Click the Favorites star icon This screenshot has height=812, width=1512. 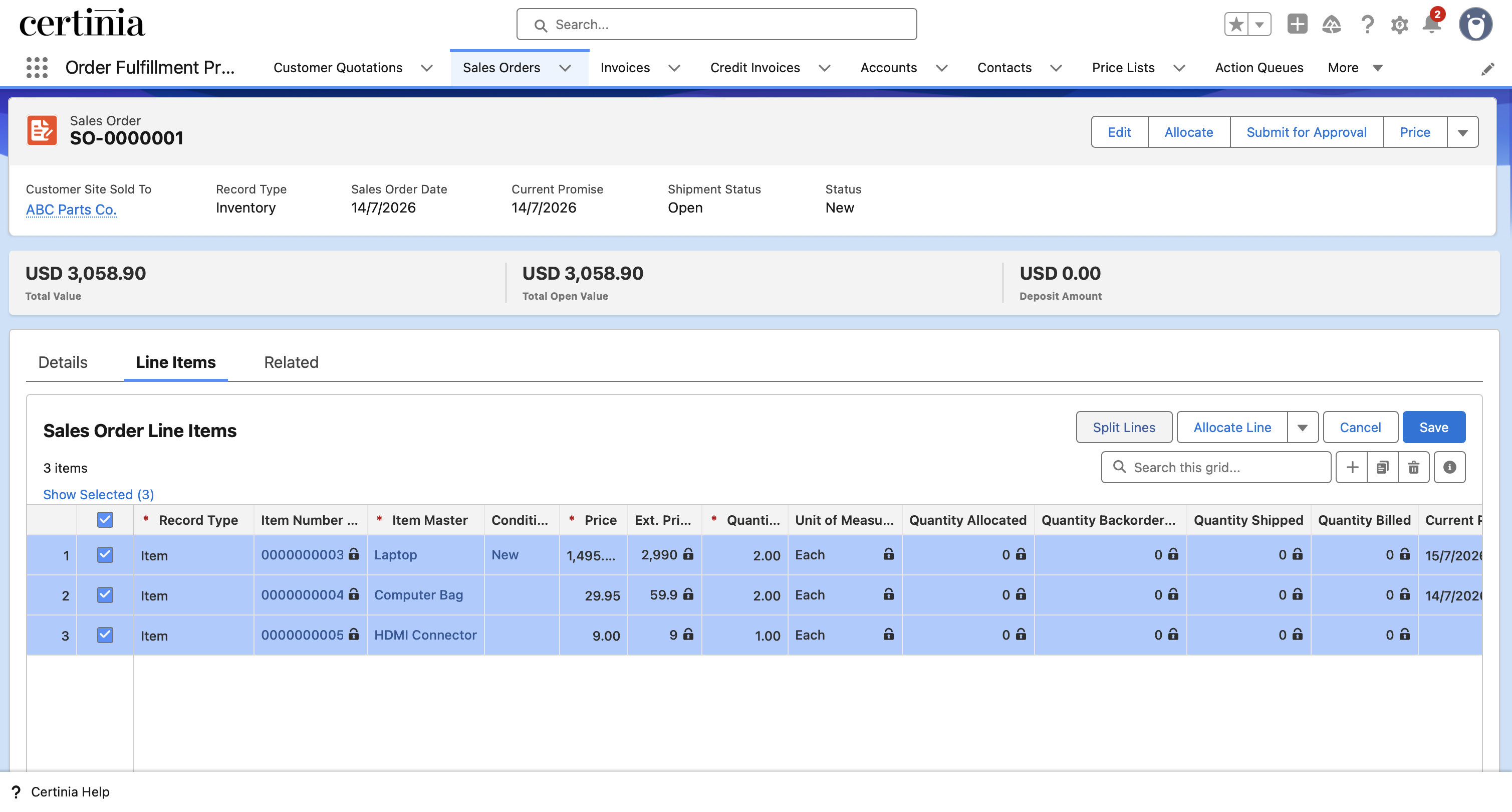tap(1236, 24)
